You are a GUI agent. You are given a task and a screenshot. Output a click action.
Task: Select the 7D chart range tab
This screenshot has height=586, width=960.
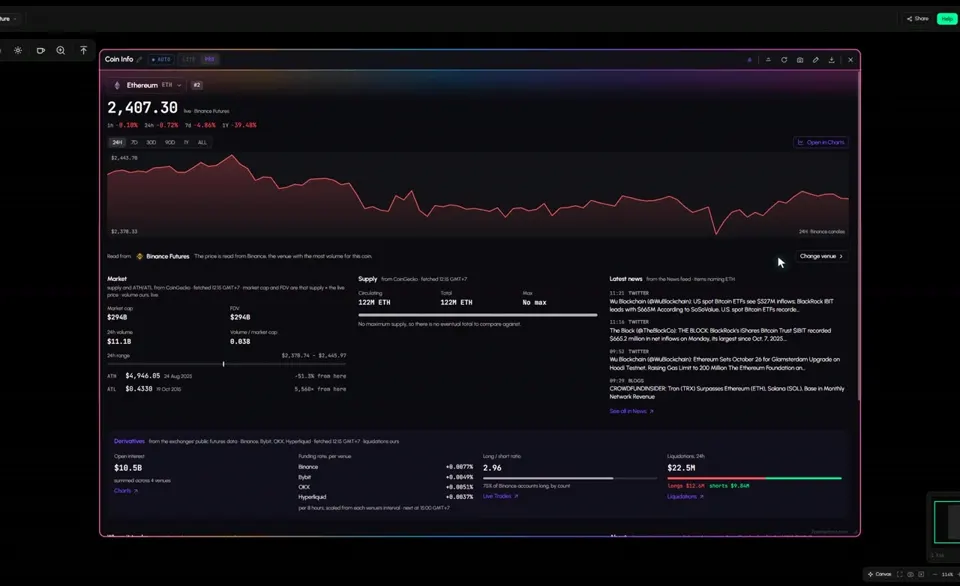(x=134, y=143)
